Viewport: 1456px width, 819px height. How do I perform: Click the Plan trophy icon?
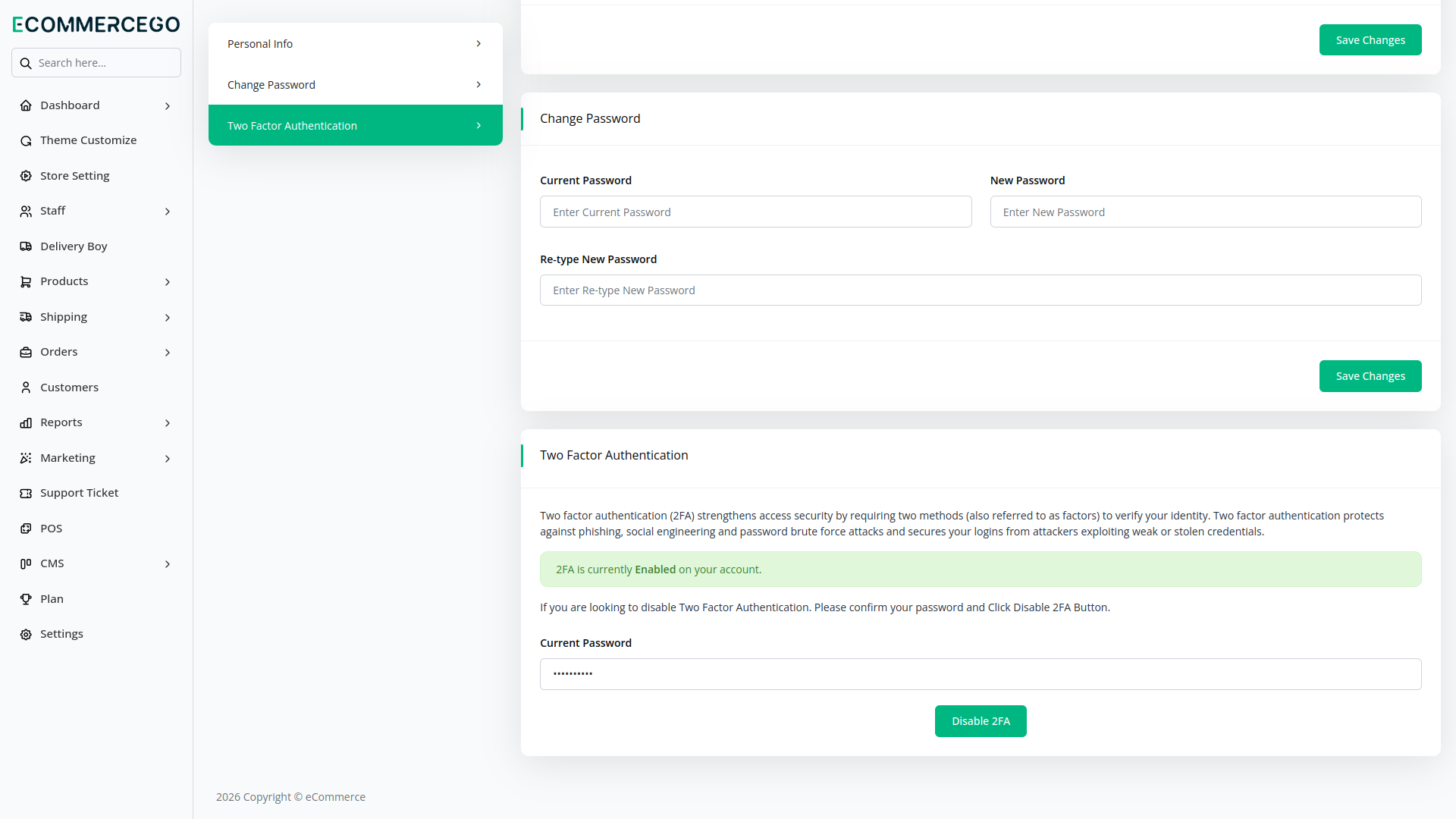(x=26, y=599)
